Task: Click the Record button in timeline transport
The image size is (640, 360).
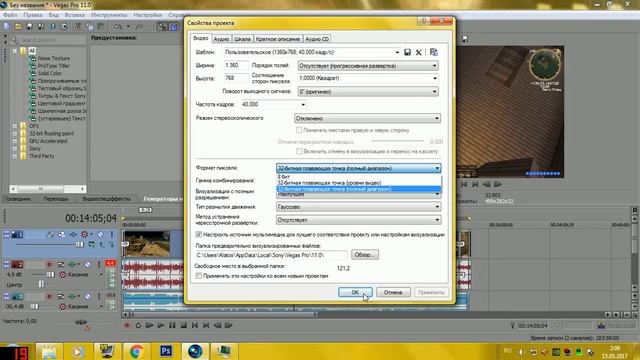Action: [x=127, y=325]
